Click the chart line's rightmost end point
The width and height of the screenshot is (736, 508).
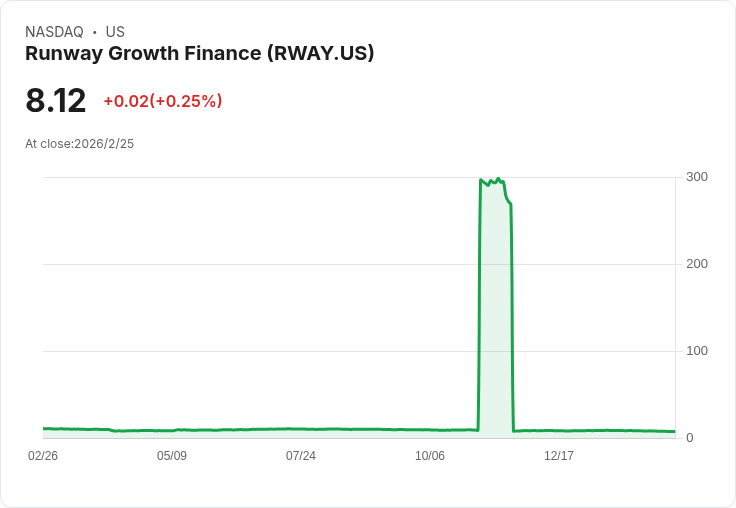[x=675, y=431]
